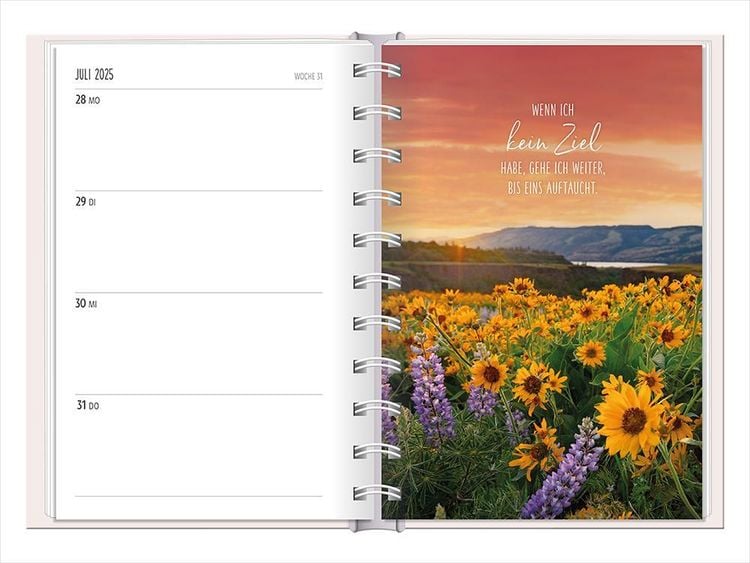The width and height of the screenshot is (750, 563).
Task: Click the distant river below the mountains
Action: click(x=620, y=264)
